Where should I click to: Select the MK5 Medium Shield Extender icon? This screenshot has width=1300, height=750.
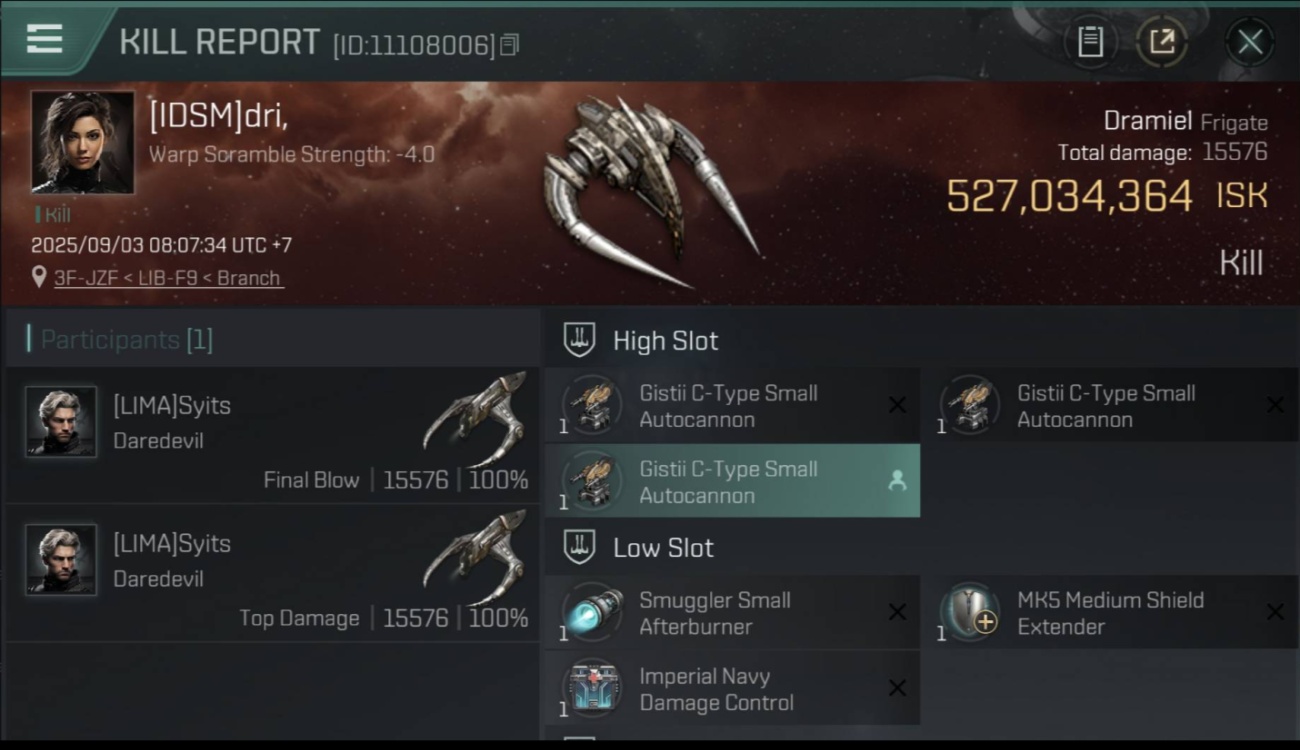(x=970, y=613)
